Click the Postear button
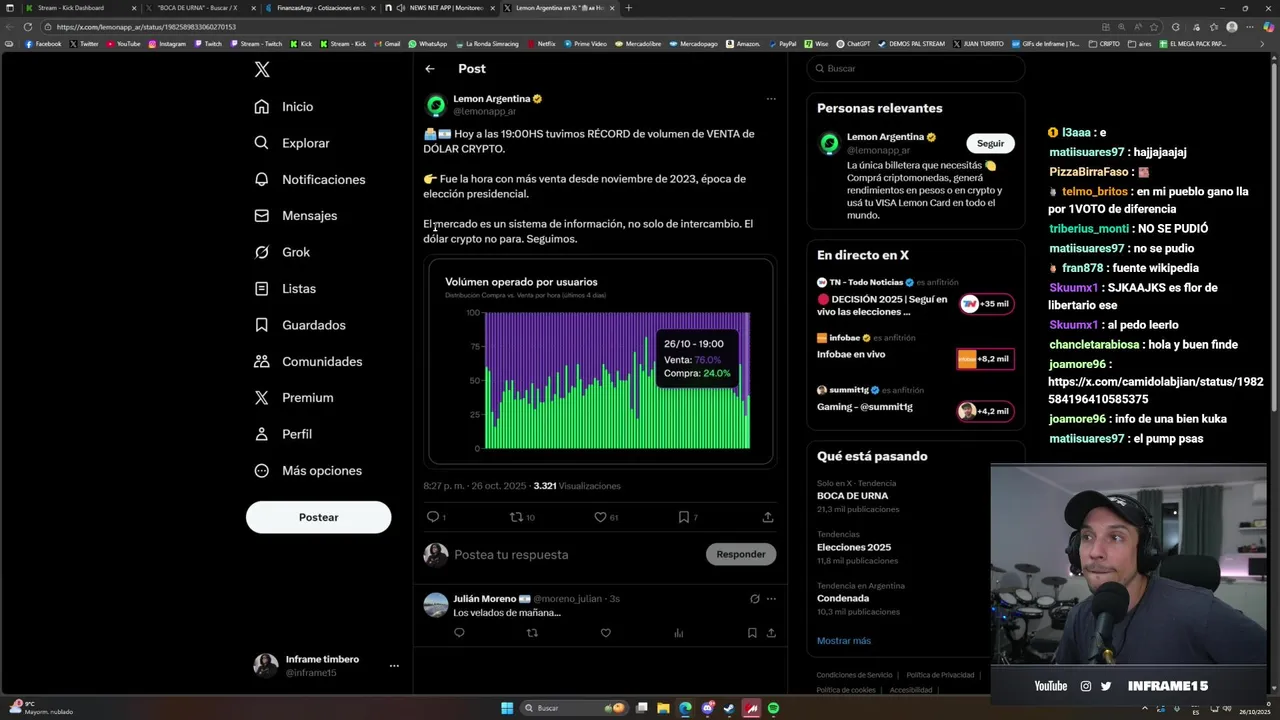 click(x=318, y=517)
